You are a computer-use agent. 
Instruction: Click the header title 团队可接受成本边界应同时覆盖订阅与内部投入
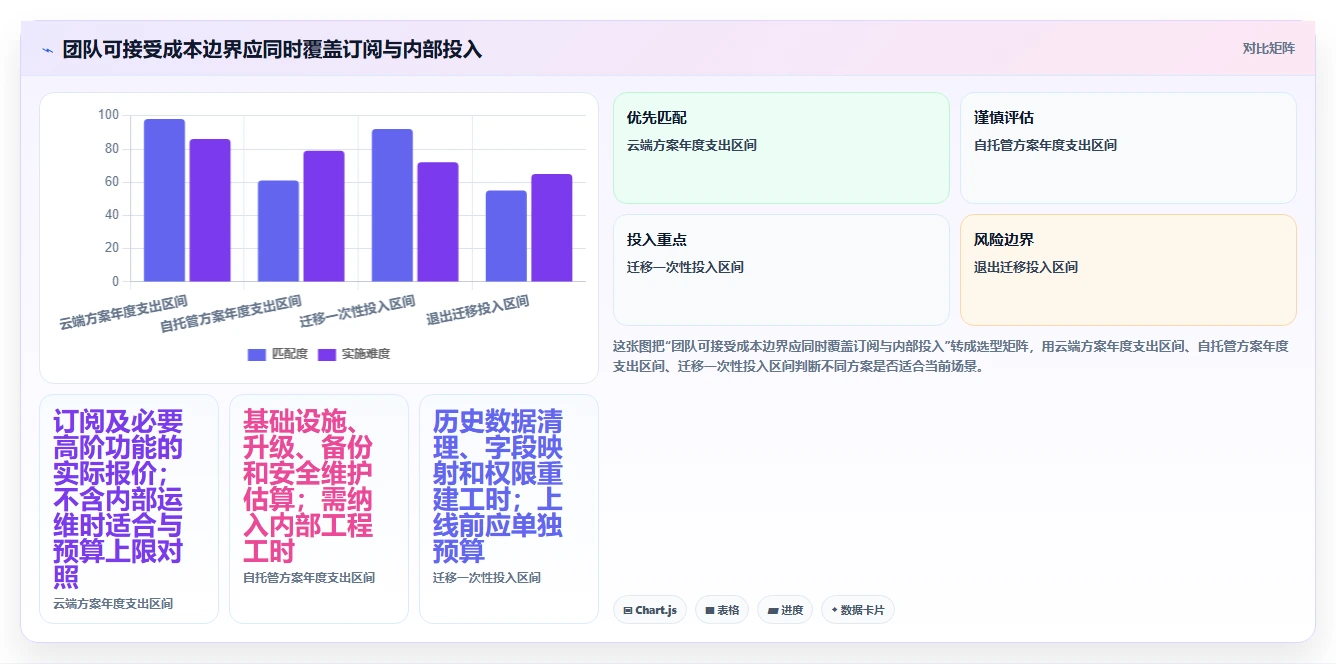click(x=272, y=49)
